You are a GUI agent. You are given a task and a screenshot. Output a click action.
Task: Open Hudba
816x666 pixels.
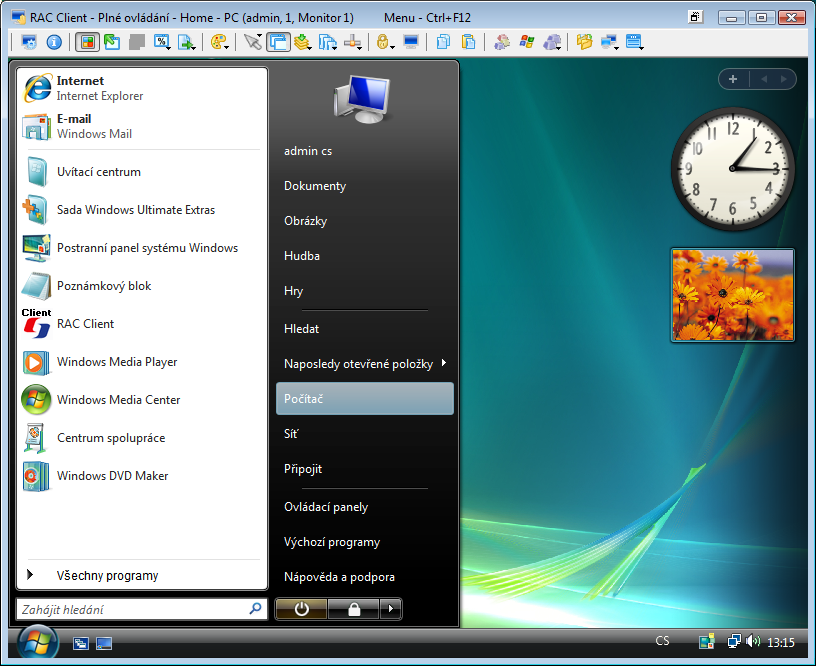[364, 255]
